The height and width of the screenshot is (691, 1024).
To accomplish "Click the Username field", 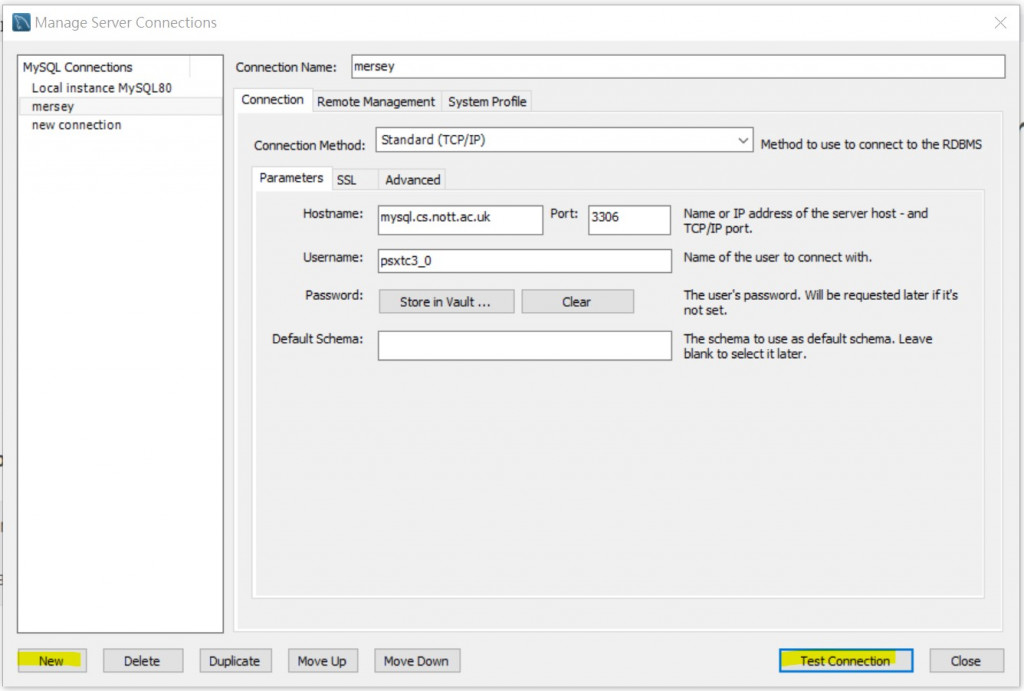I will pyautogui.click(x=524, y=261).
